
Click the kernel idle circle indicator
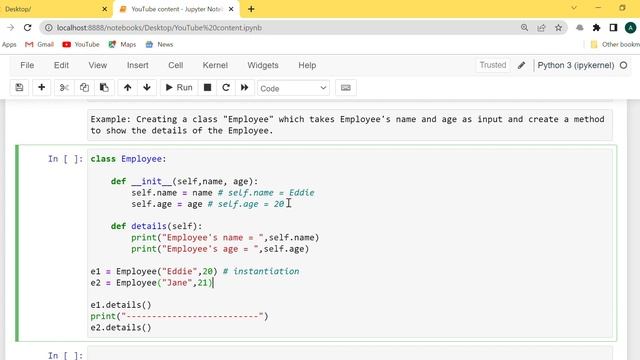coord(623,65)
